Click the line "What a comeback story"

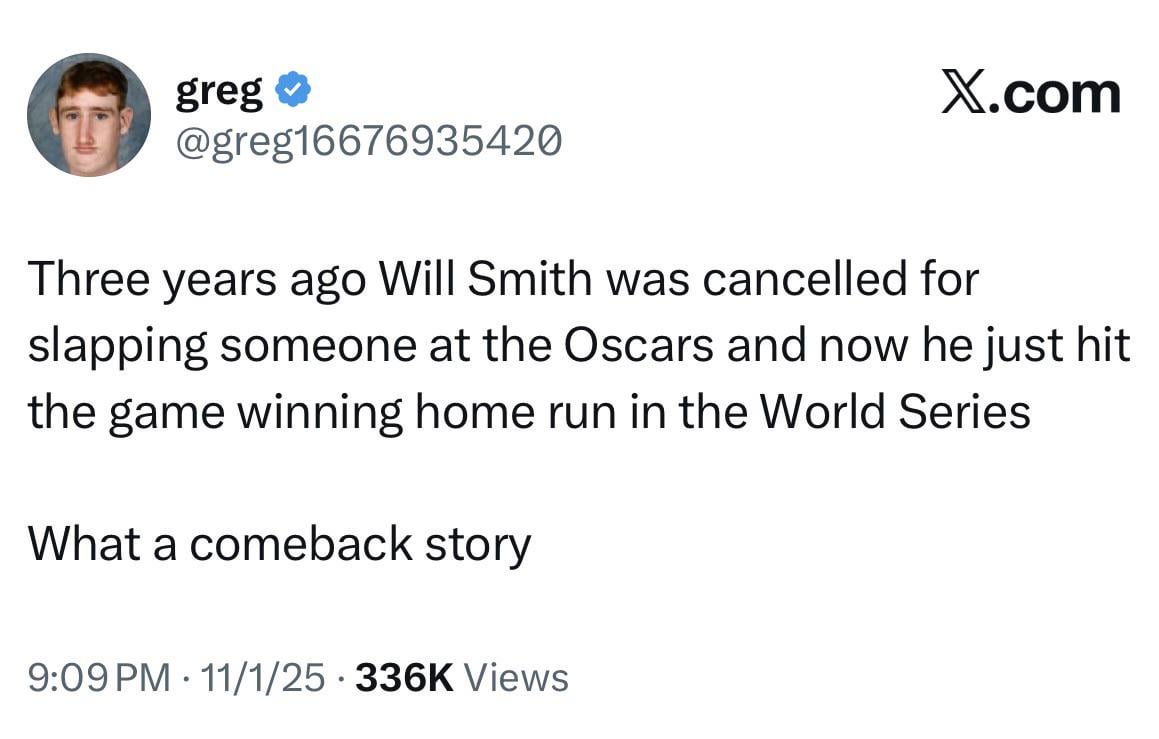[279, 543]
